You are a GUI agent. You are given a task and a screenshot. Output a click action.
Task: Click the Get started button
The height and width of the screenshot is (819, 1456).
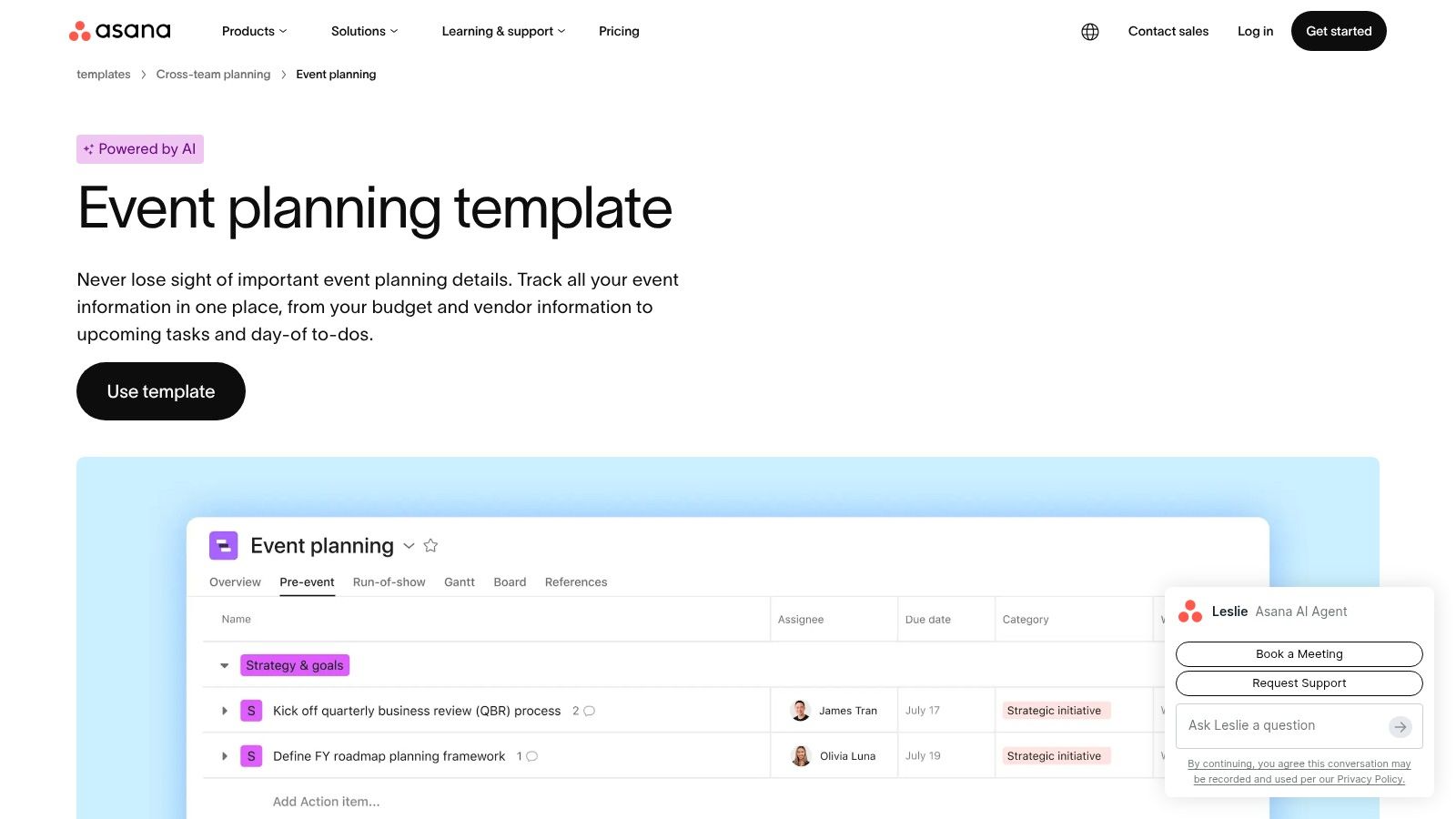pyautogui.click(x=1339, y=31)
